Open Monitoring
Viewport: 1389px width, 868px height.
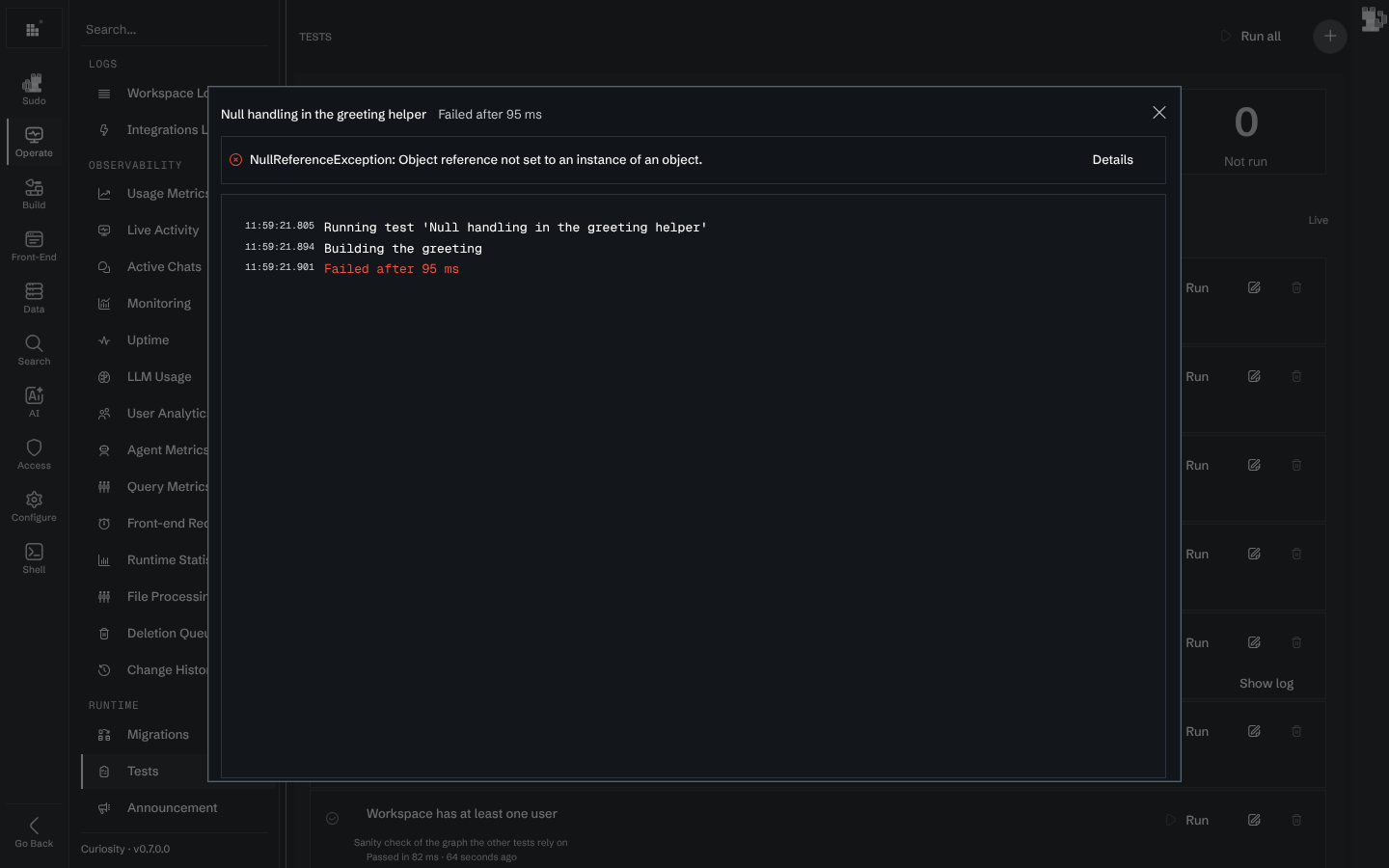152,304
